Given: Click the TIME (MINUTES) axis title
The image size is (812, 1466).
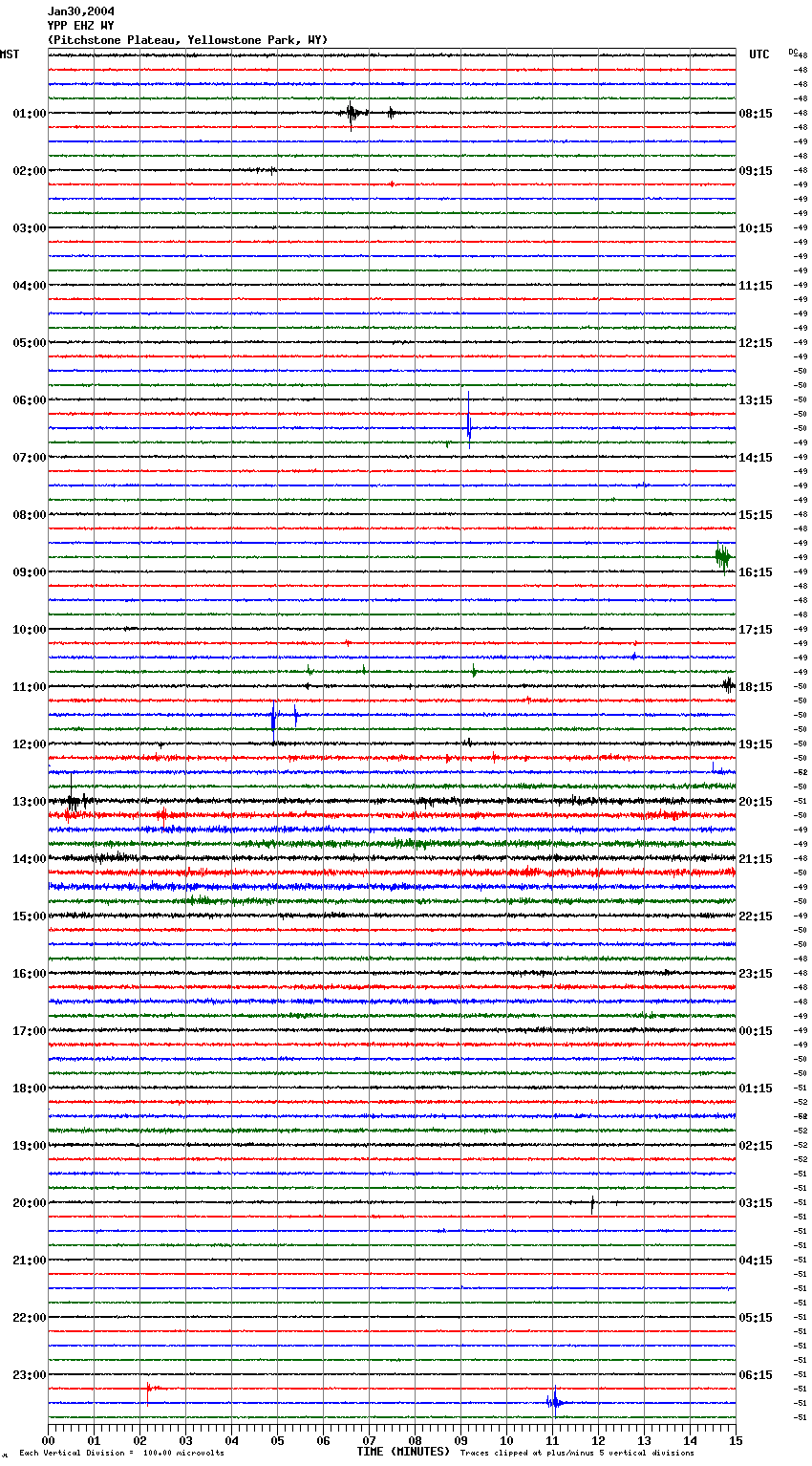Looking at the screenshot, I should 403,1452.
